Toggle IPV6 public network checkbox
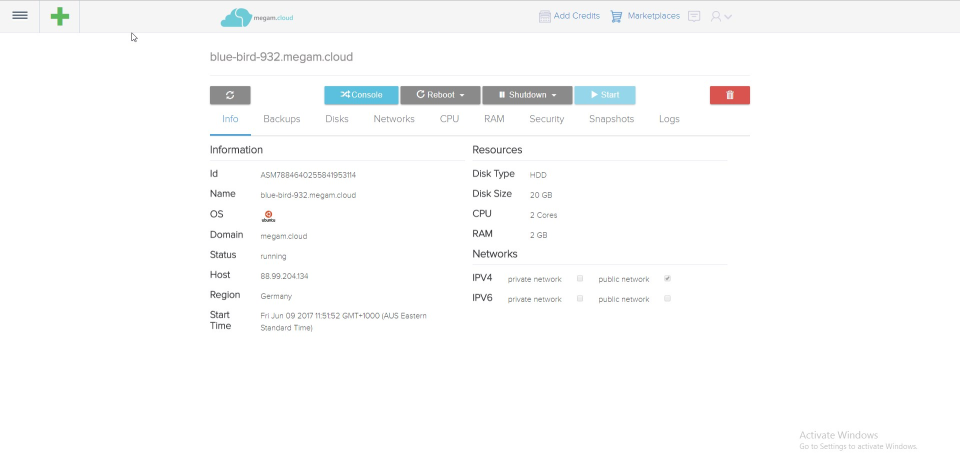The height and width of the screenshot is (463, 960). coord(667,299)
